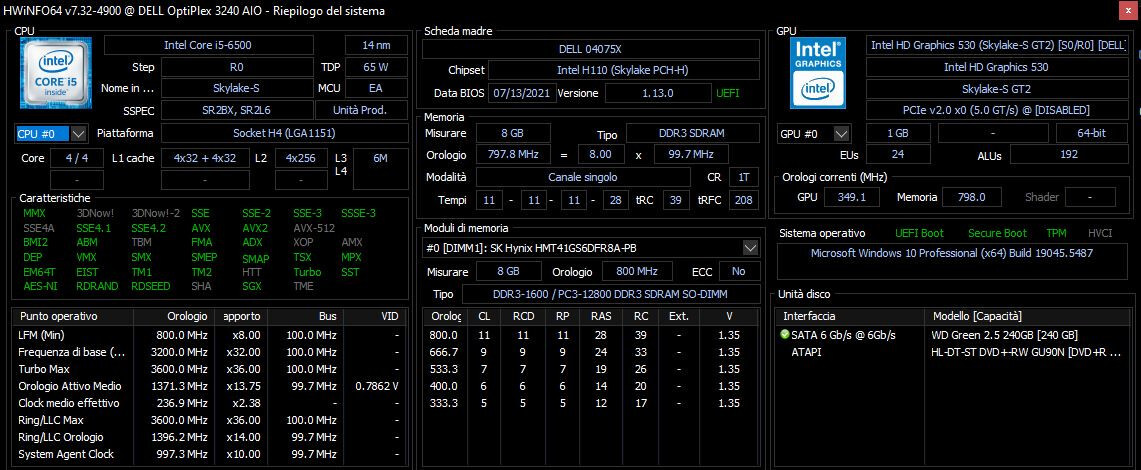Click the Skylake-S GT2 GPU codename field
Viewport: 1141px width, 470px height.
click(996, 89)
